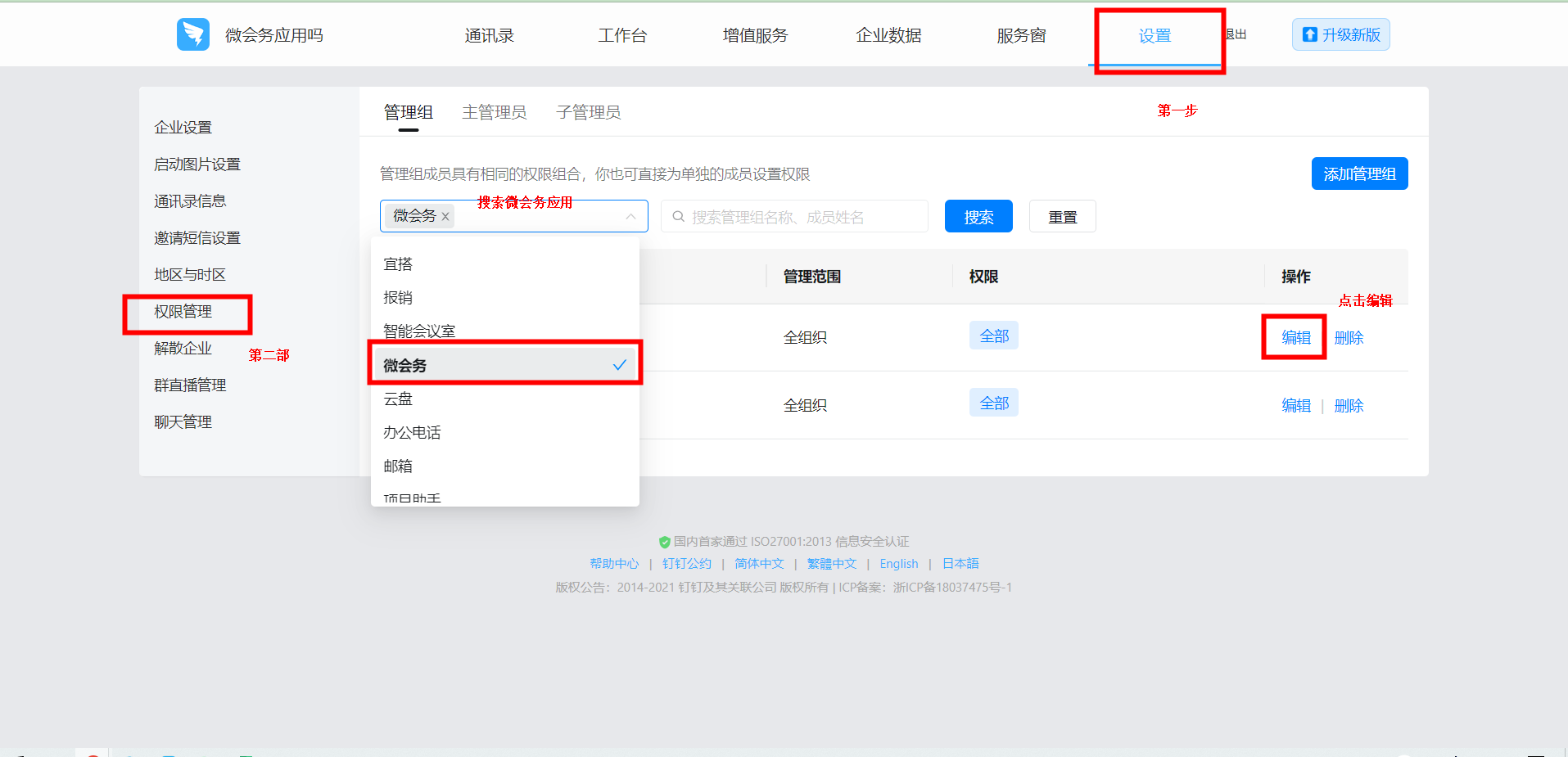This screenshot has height=757, width=1568.
Task: Click the 重置 button
Action: tap(1063, 217)
